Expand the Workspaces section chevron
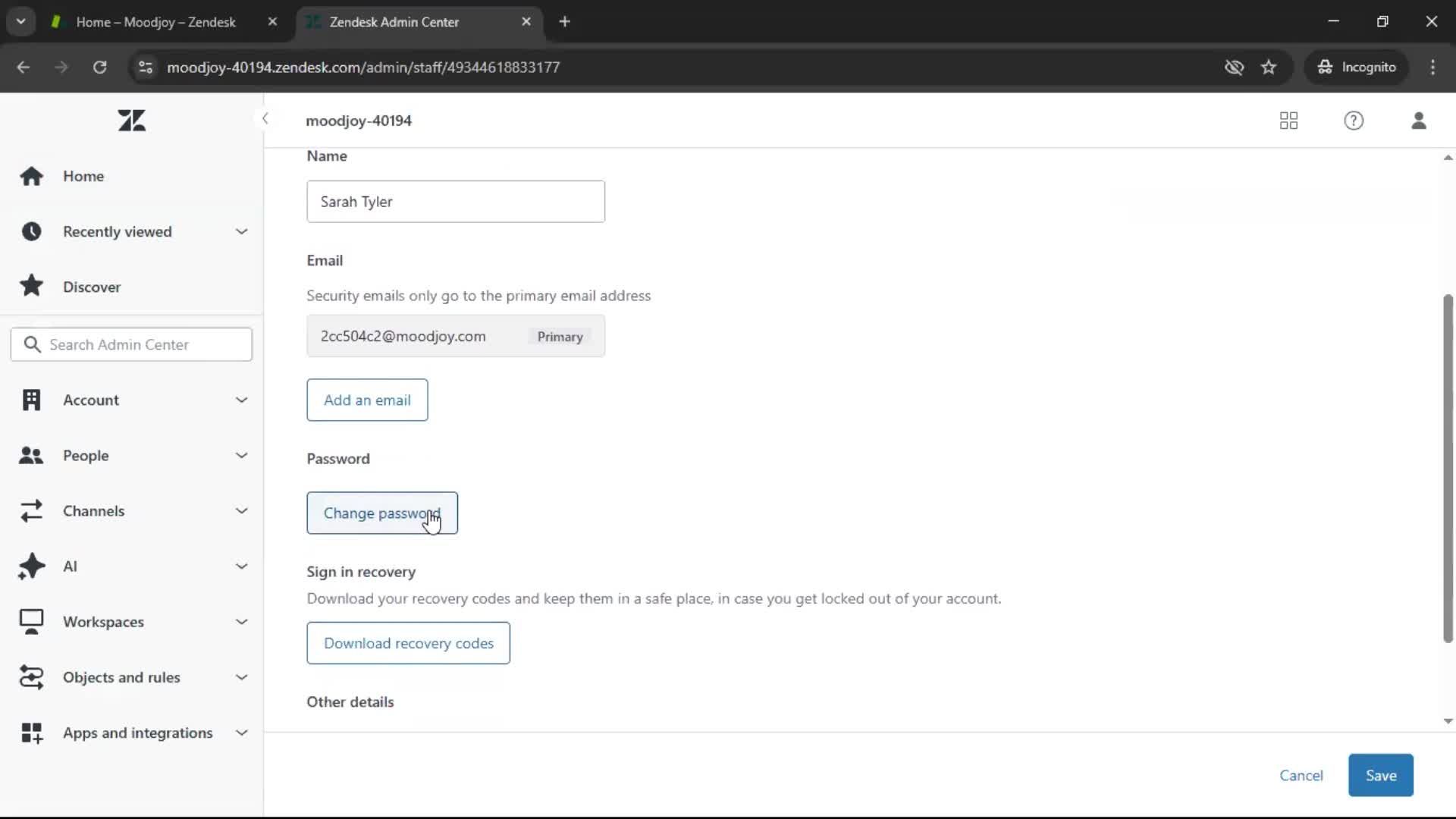Image resolution: width=1456 pixels, height=819 pixels. point(241,621)
